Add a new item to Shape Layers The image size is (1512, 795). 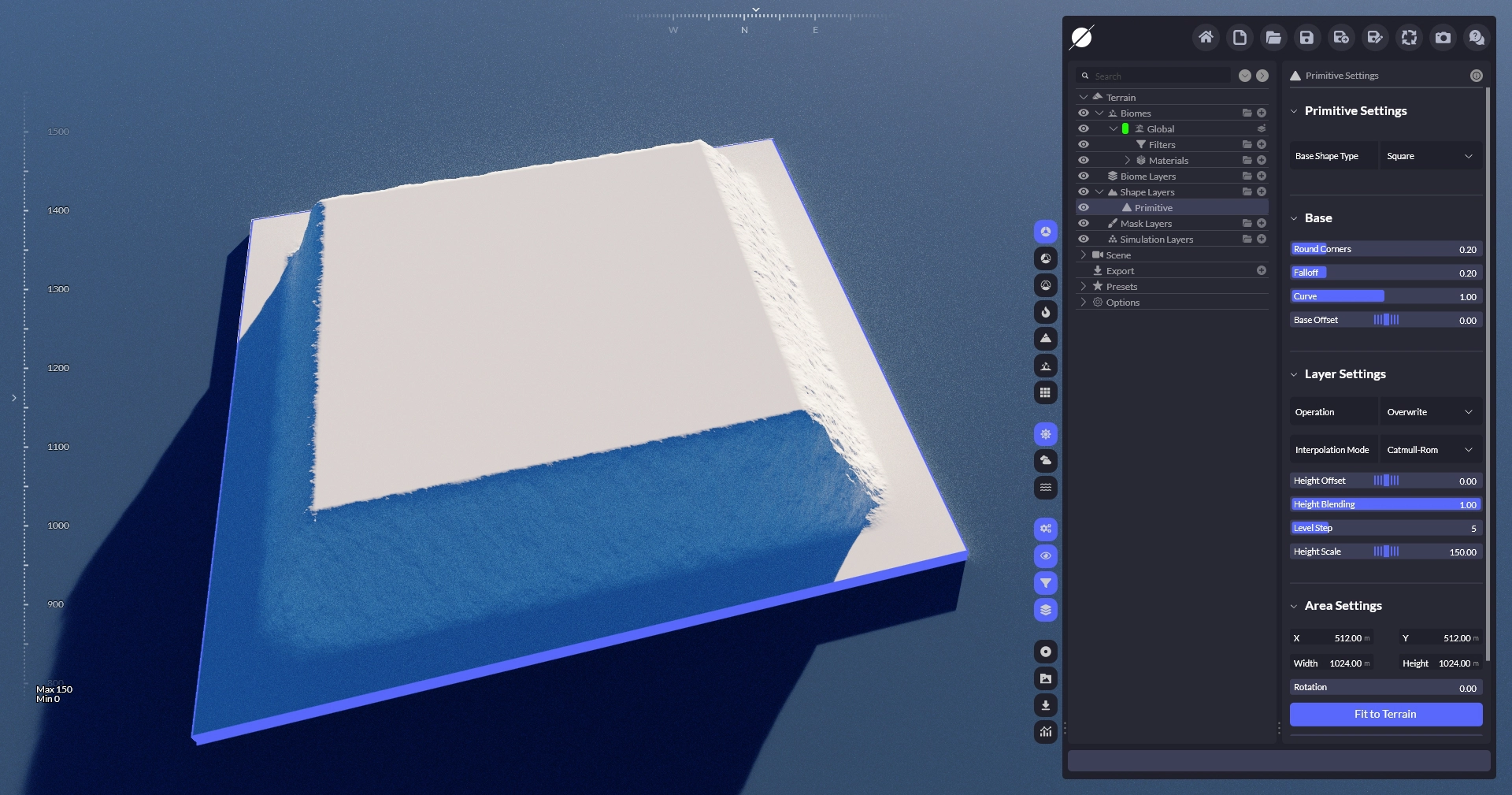1262,192
